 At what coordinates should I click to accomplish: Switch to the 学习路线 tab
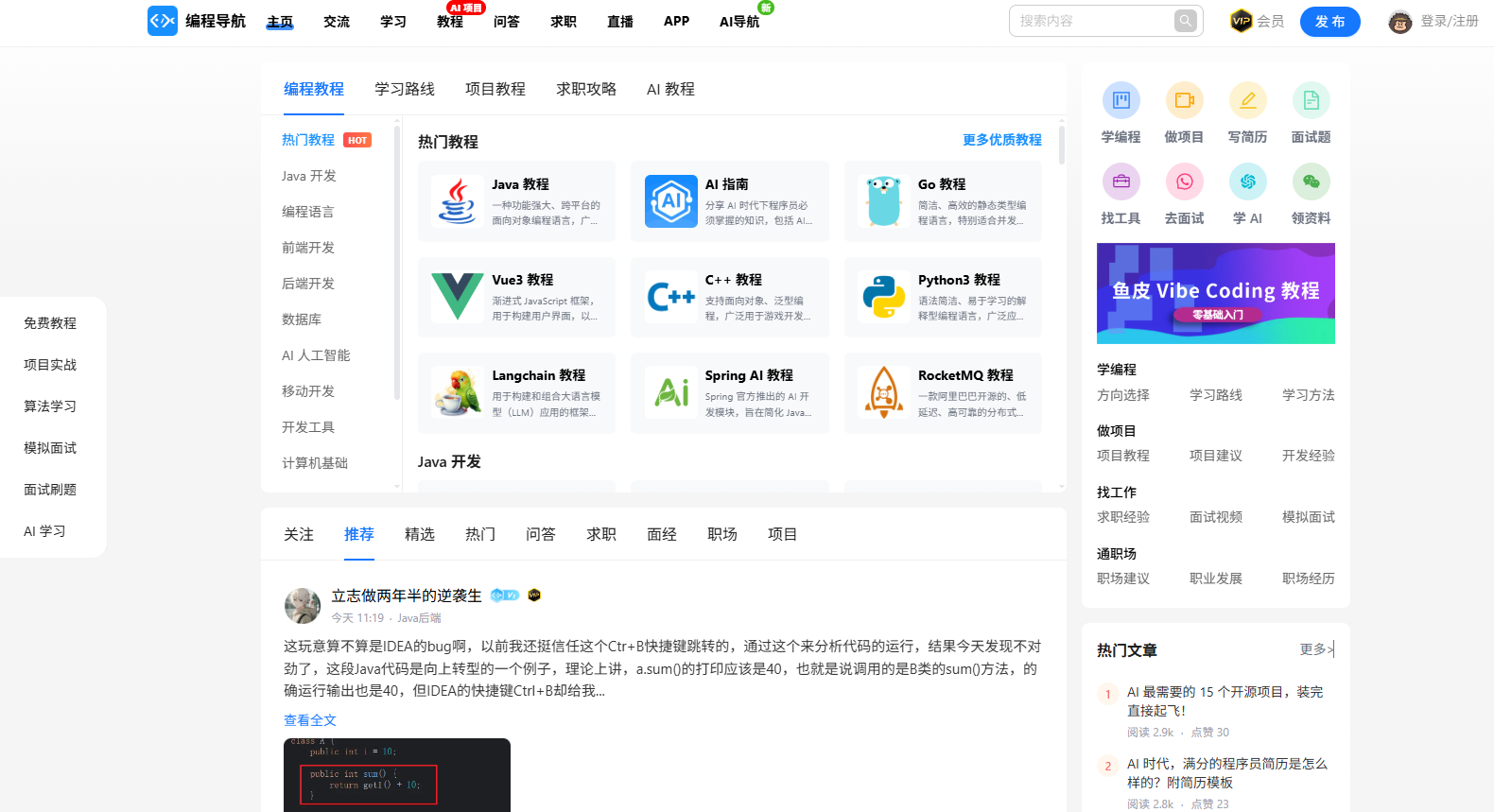click(405, 89)
